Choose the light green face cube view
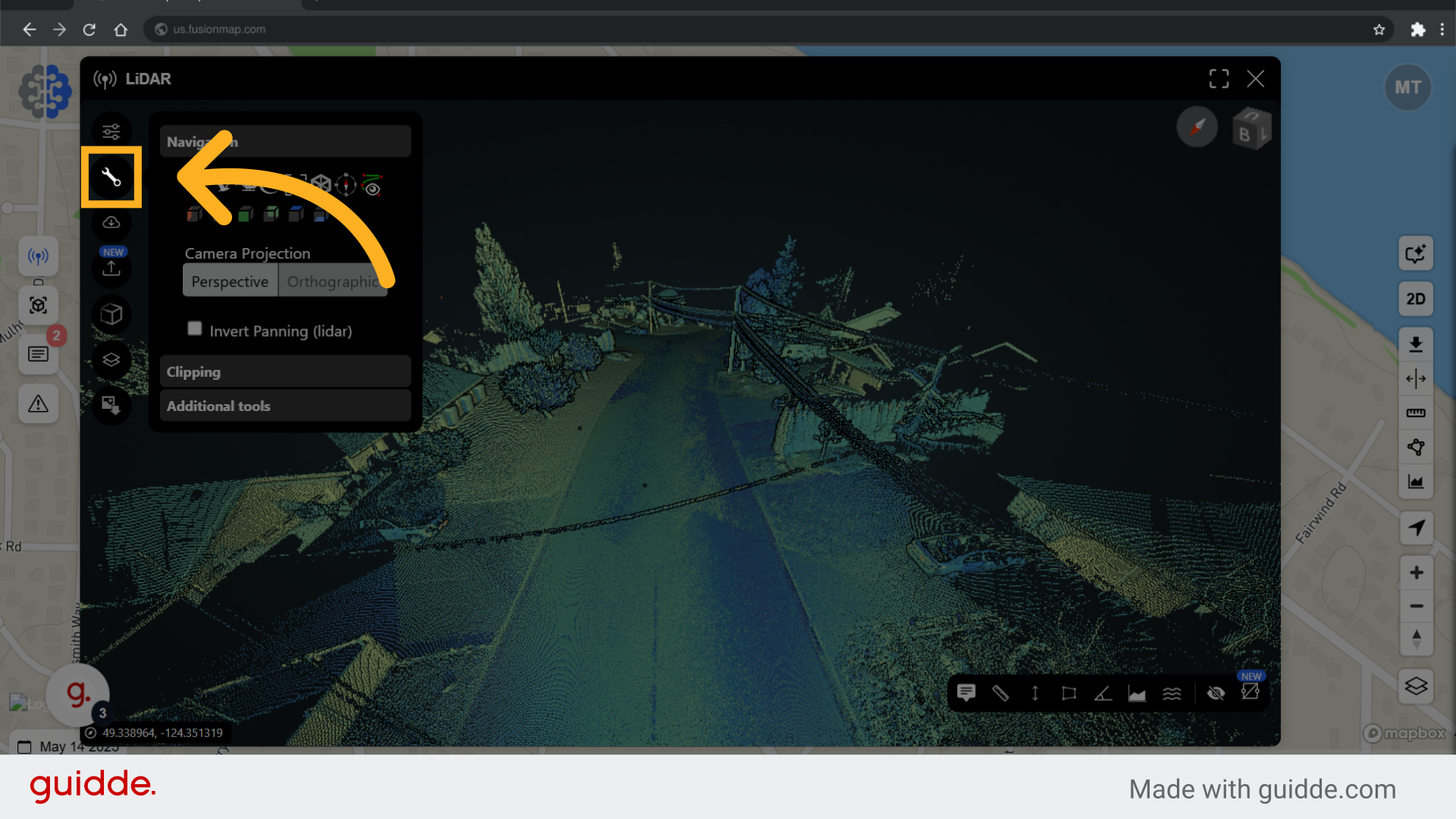 [271, 215]
